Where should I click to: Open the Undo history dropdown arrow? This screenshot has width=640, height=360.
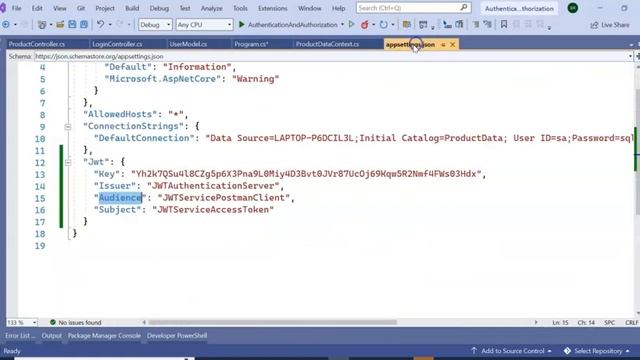point(110,25)
